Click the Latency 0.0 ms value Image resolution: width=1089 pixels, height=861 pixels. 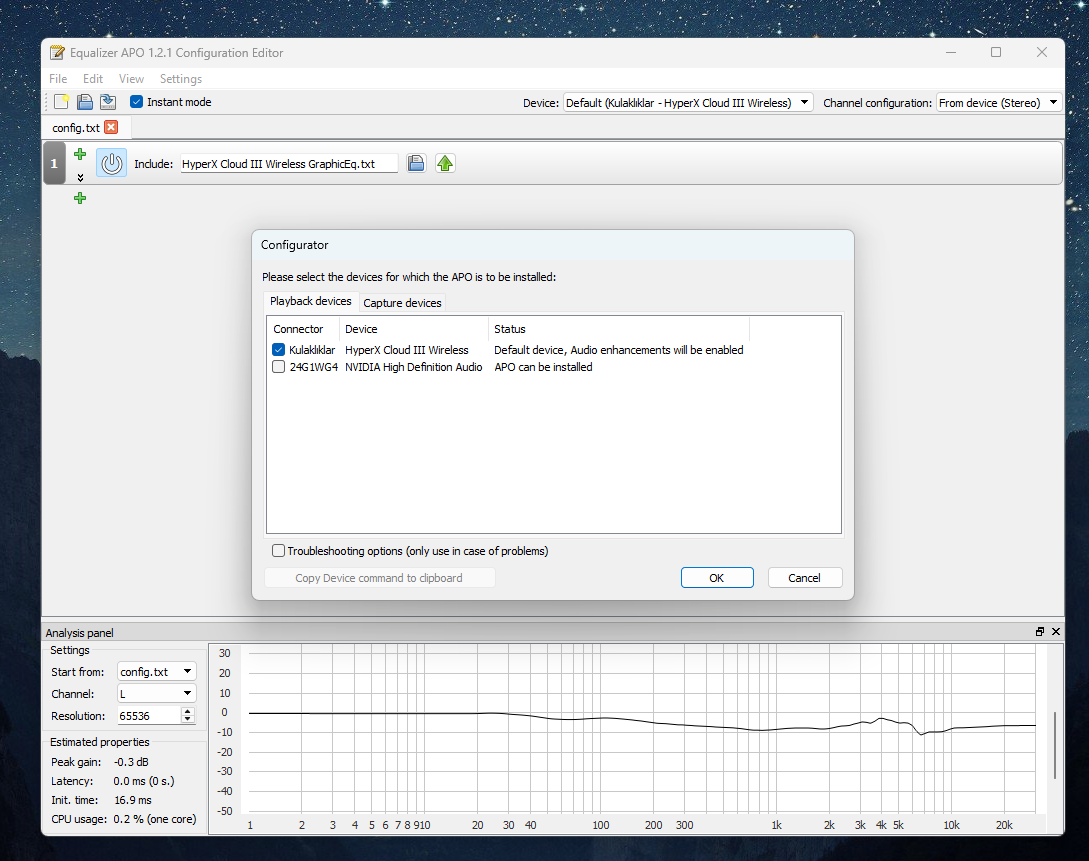click(x=144, y=781)
